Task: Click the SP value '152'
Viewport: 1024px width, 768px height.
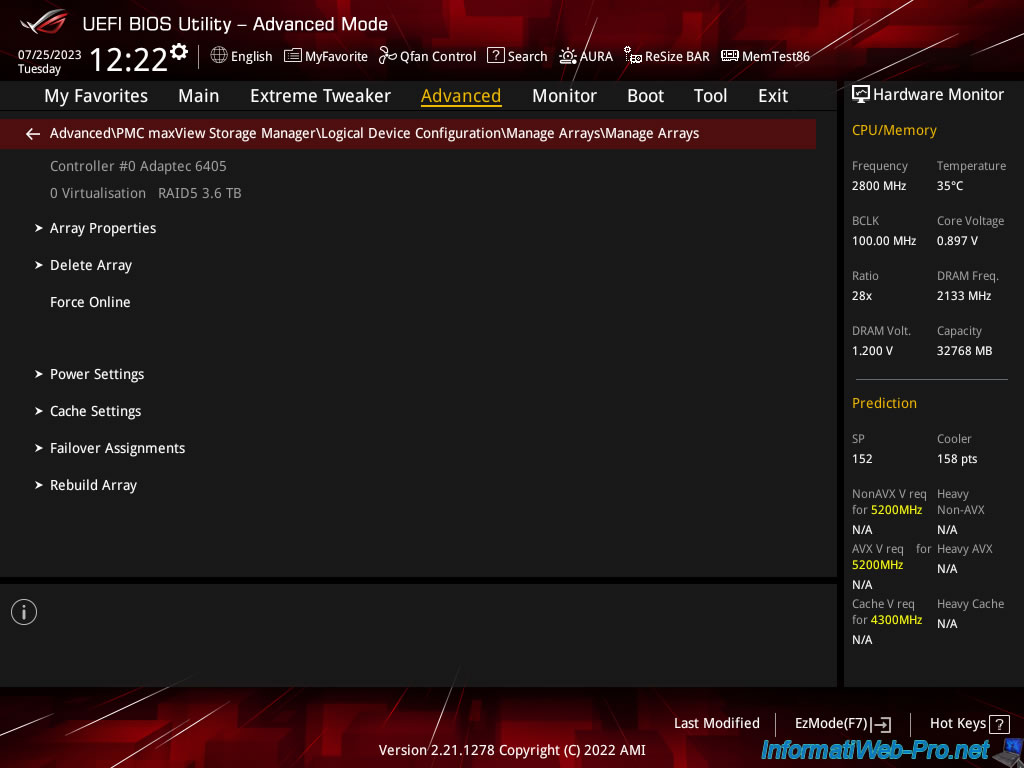Action: coord(862,459)
